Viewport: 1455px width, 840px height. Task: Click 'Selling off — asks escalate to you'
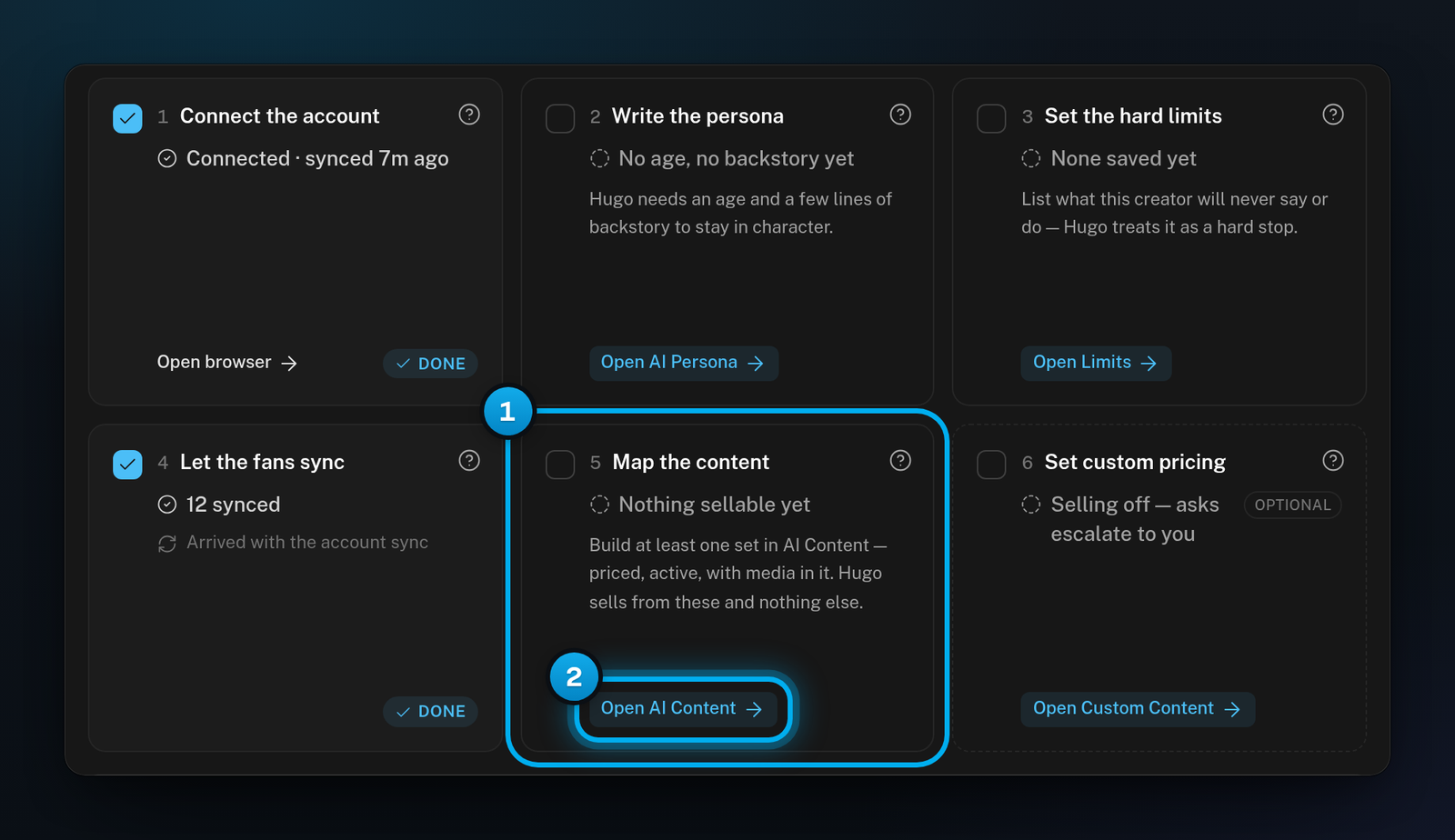[x=1135, y=519]
